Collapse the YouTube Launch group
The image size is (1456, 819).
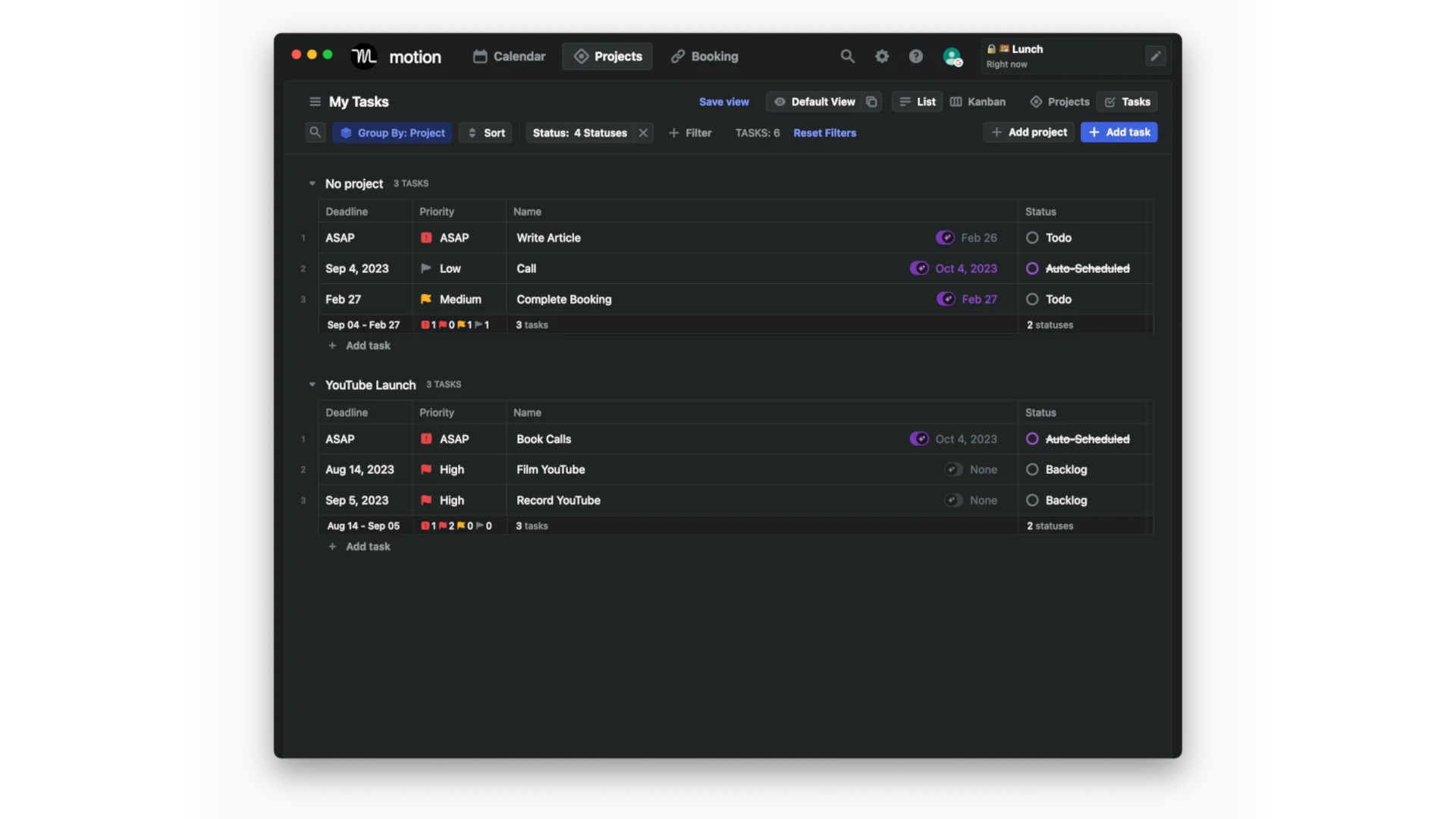(312, 384)
